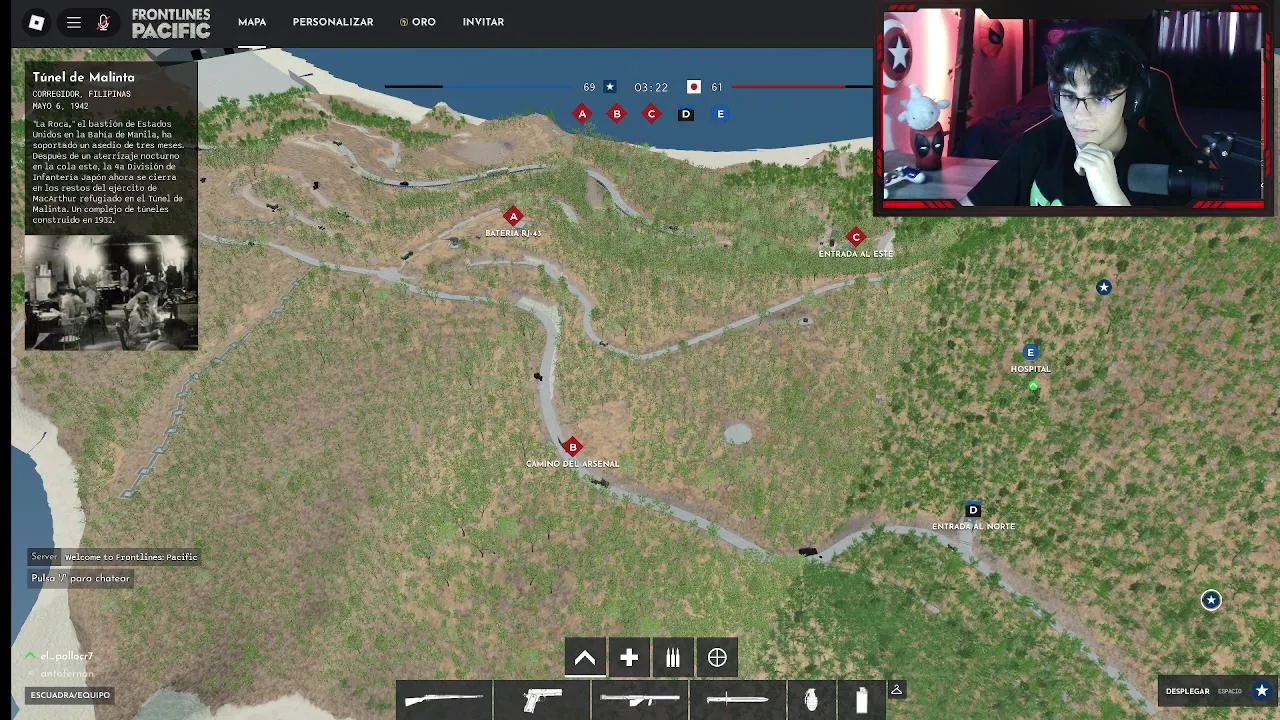Click the blue star spawn point near Hospital
Image resolution: width=1280 pixels, height=720 pixels.
1104,287
